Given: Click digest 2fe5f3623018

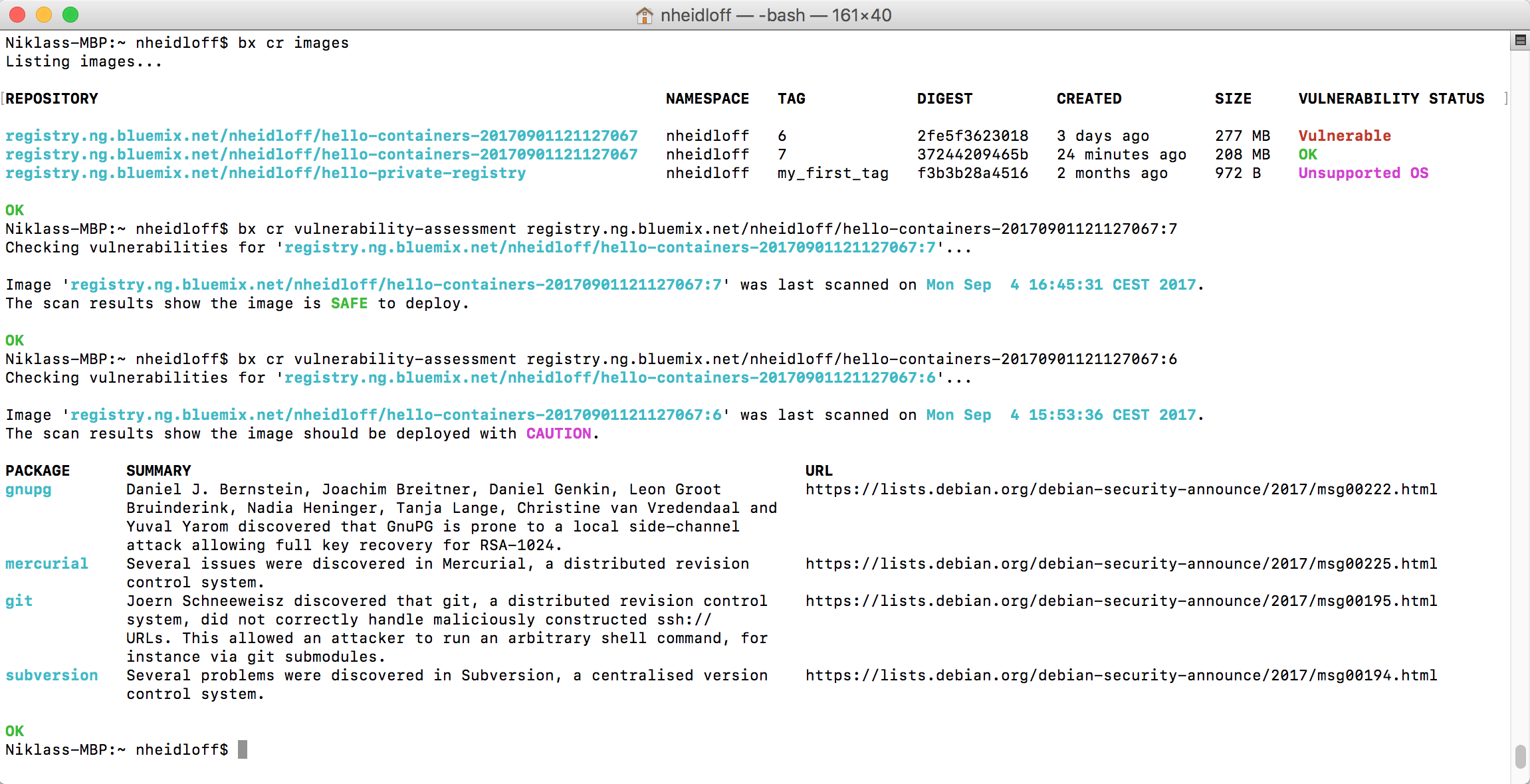Looking at the screenshot, I should [x=972, y=136].
